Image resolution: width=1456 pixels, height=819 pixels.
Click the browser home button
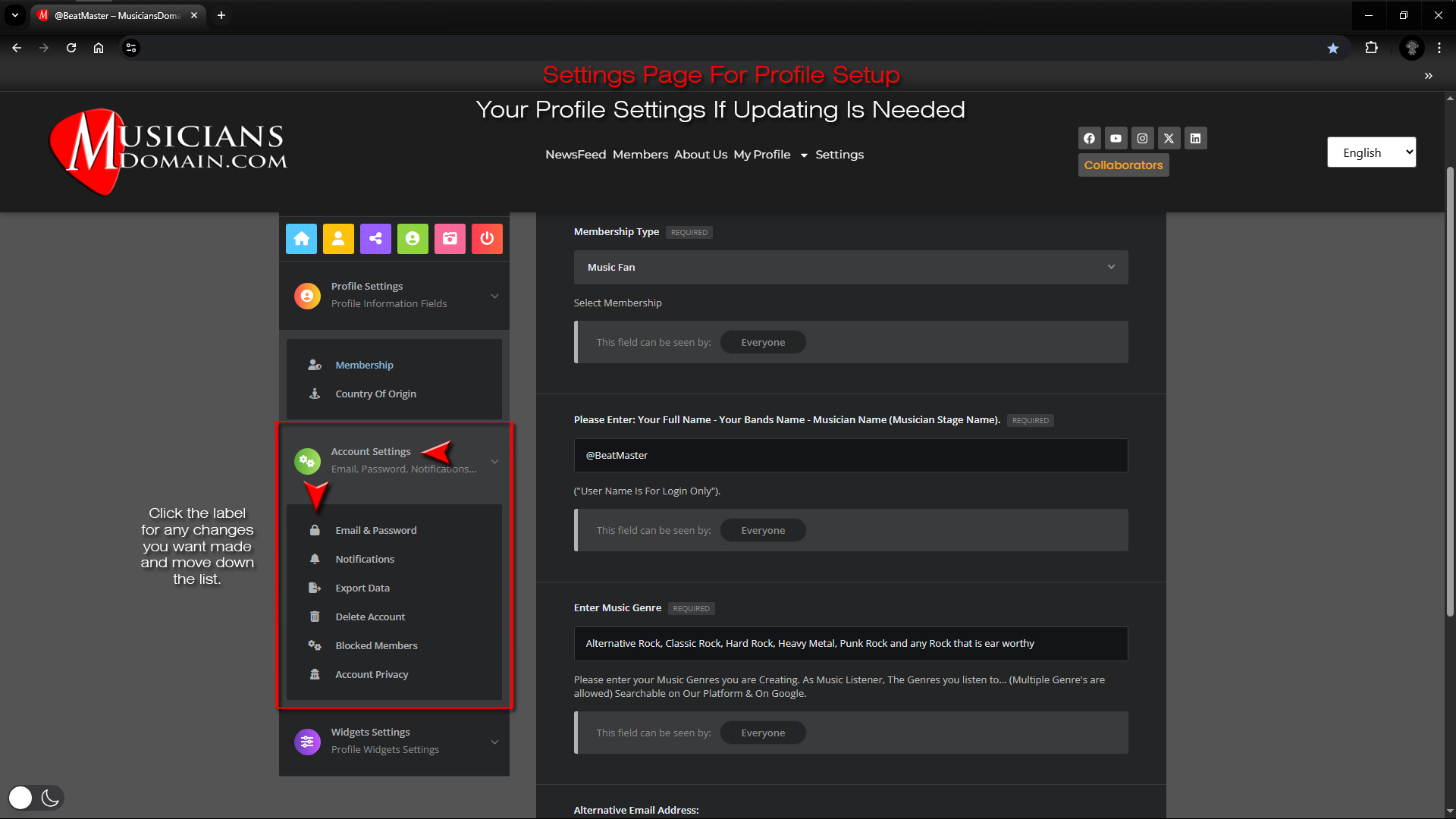pos(99,48)
